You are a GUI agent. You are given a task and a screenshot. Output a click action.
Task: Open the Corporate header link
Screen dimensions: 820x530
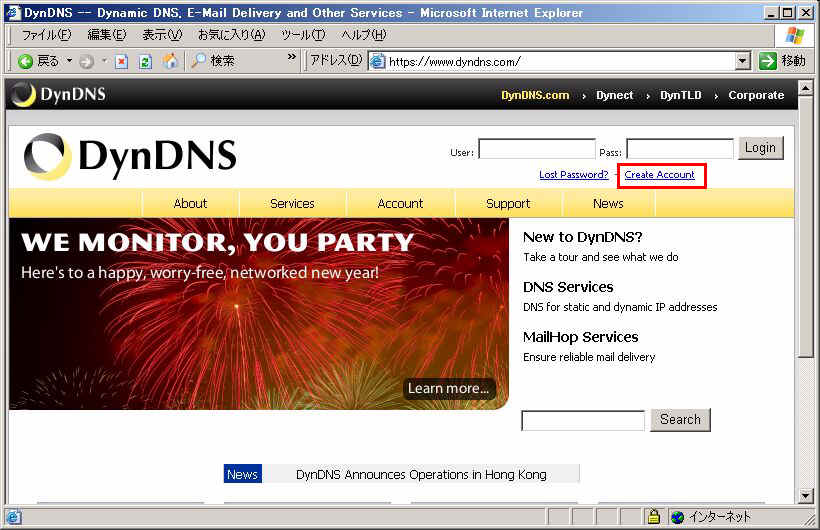coord(756,95)
